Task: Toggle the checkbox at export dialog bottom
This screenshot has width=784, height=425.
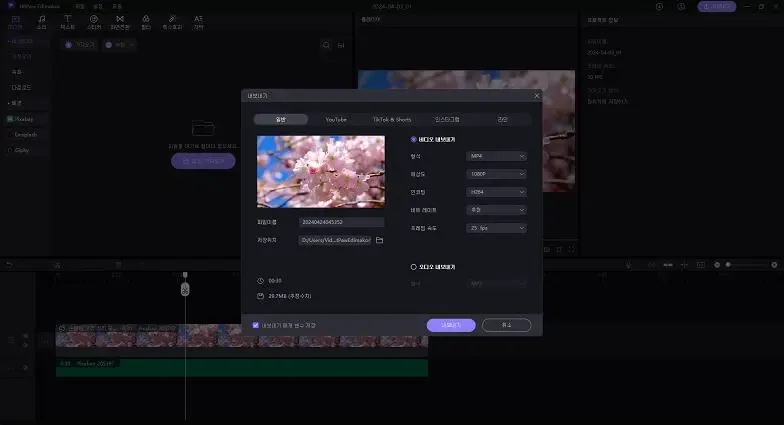Action: click(256, 325)
